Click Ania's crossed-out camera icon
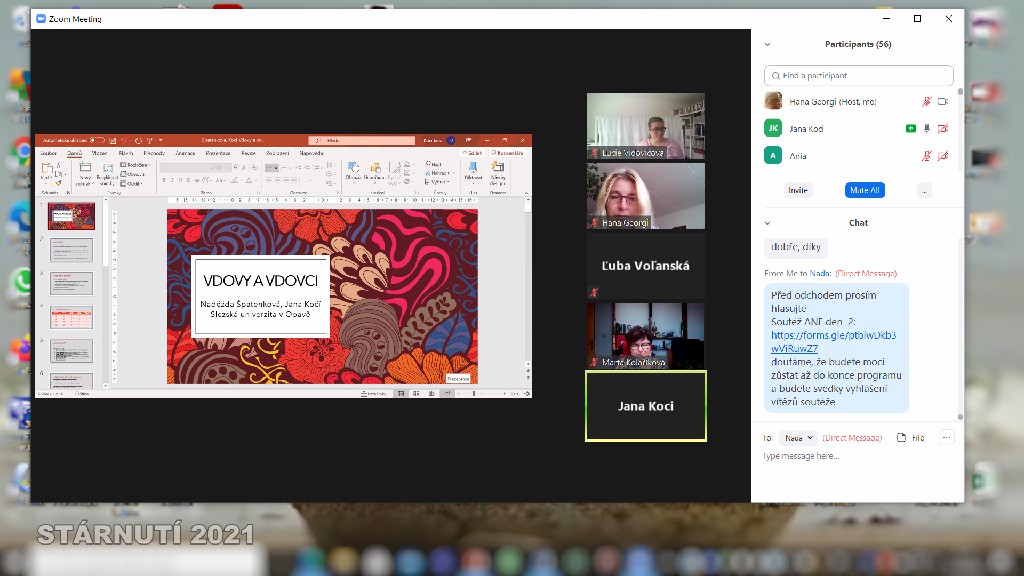Screen dimensions: 1024x576 click(x=942, y=156)
